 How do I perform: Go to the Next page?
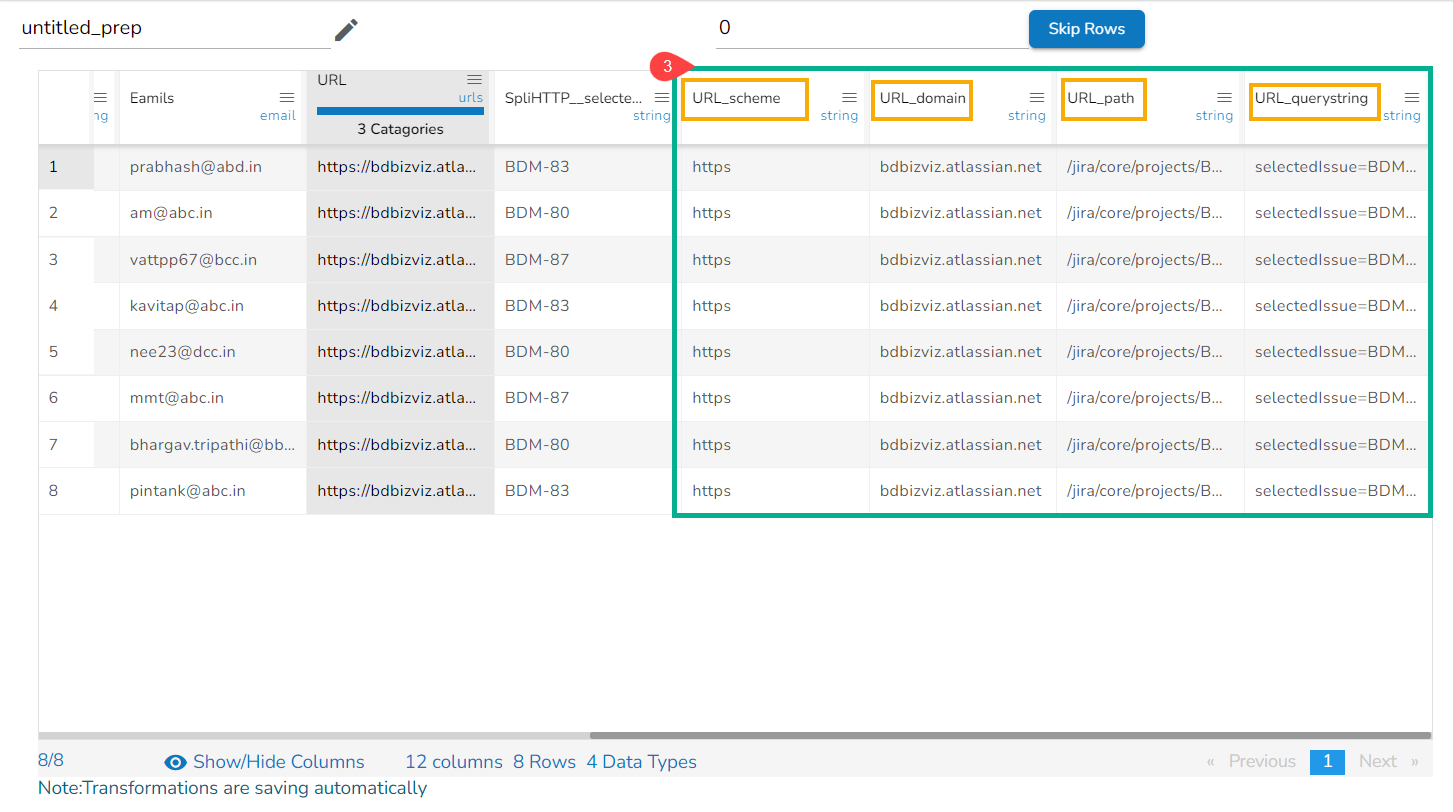[1387, 762]
